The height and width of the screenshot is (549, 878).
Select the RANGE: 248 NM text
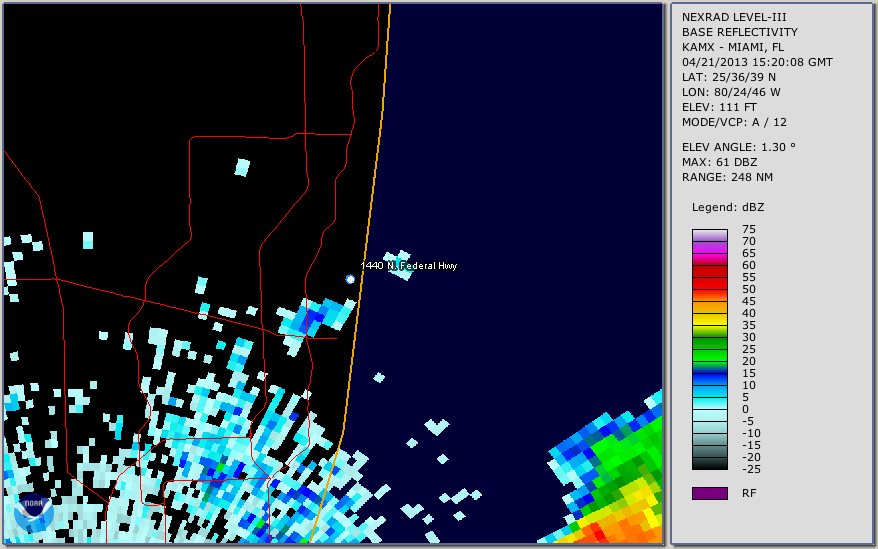pyautogui.click(x=727, y=178)
